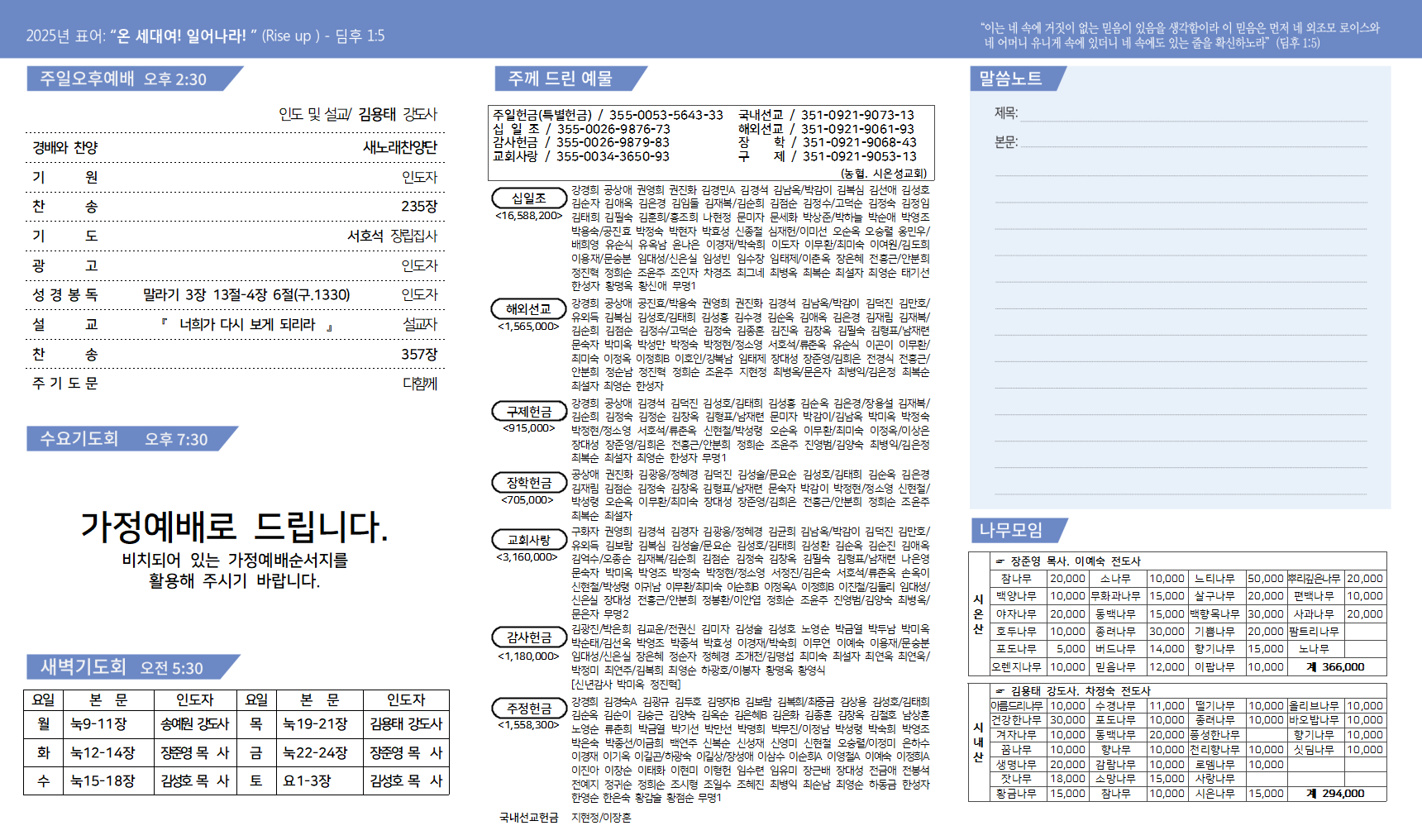This screenshot has height=840, width=1422.
Task: Click the amount <705,000>
Action: [528, 500]
